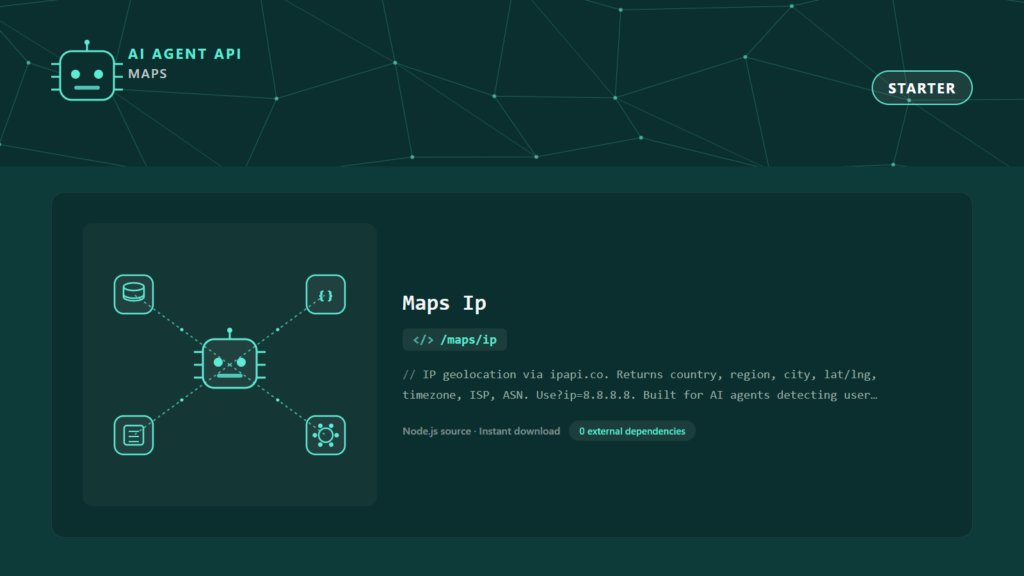Click the 0 external dependencies badge
This screenshot has width=1024, height=576.
click(632, 431)
